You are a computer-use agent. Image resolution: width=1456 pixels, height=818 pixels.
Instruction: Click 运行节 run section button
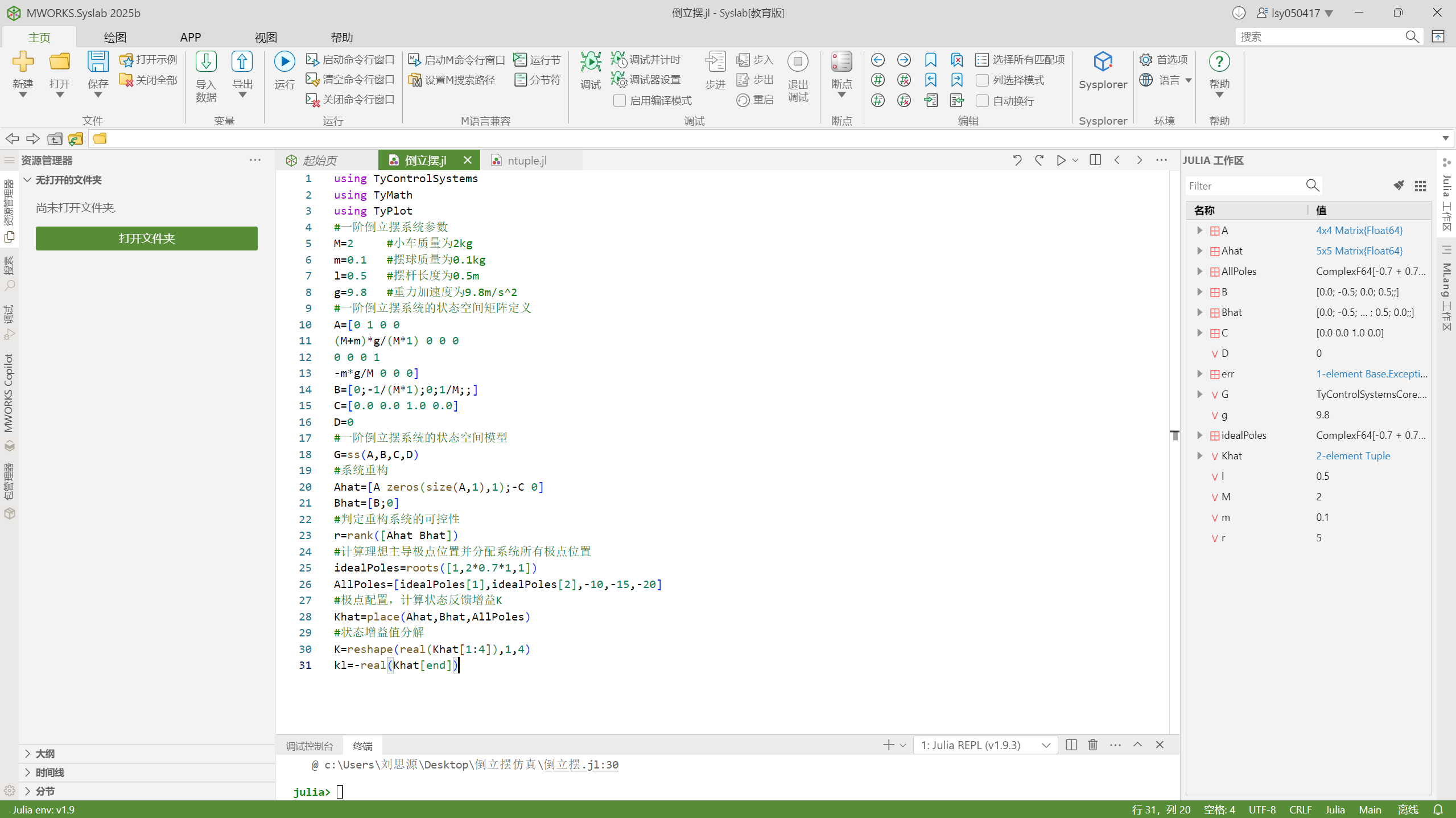pos(537,60)
